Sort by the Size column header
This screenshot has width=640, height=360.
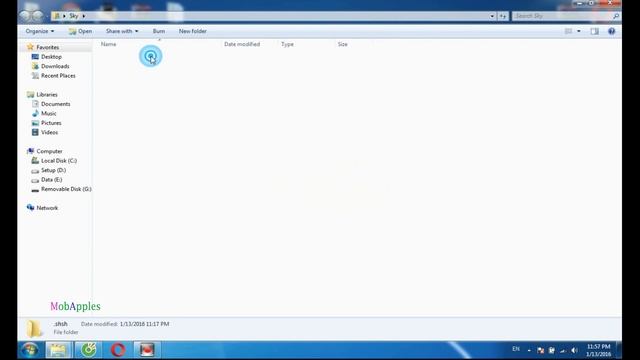343,44
